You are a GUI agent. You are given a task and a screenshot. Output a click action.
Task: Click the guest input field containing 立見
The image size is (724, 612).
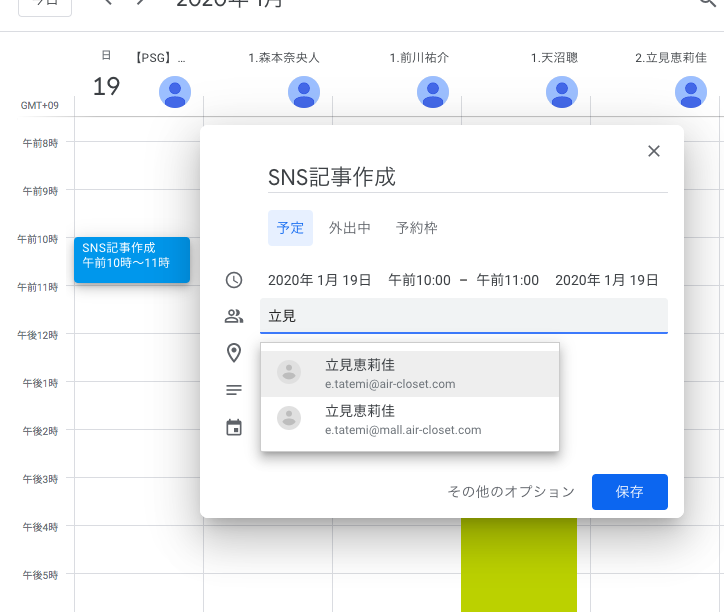[463, 316]
